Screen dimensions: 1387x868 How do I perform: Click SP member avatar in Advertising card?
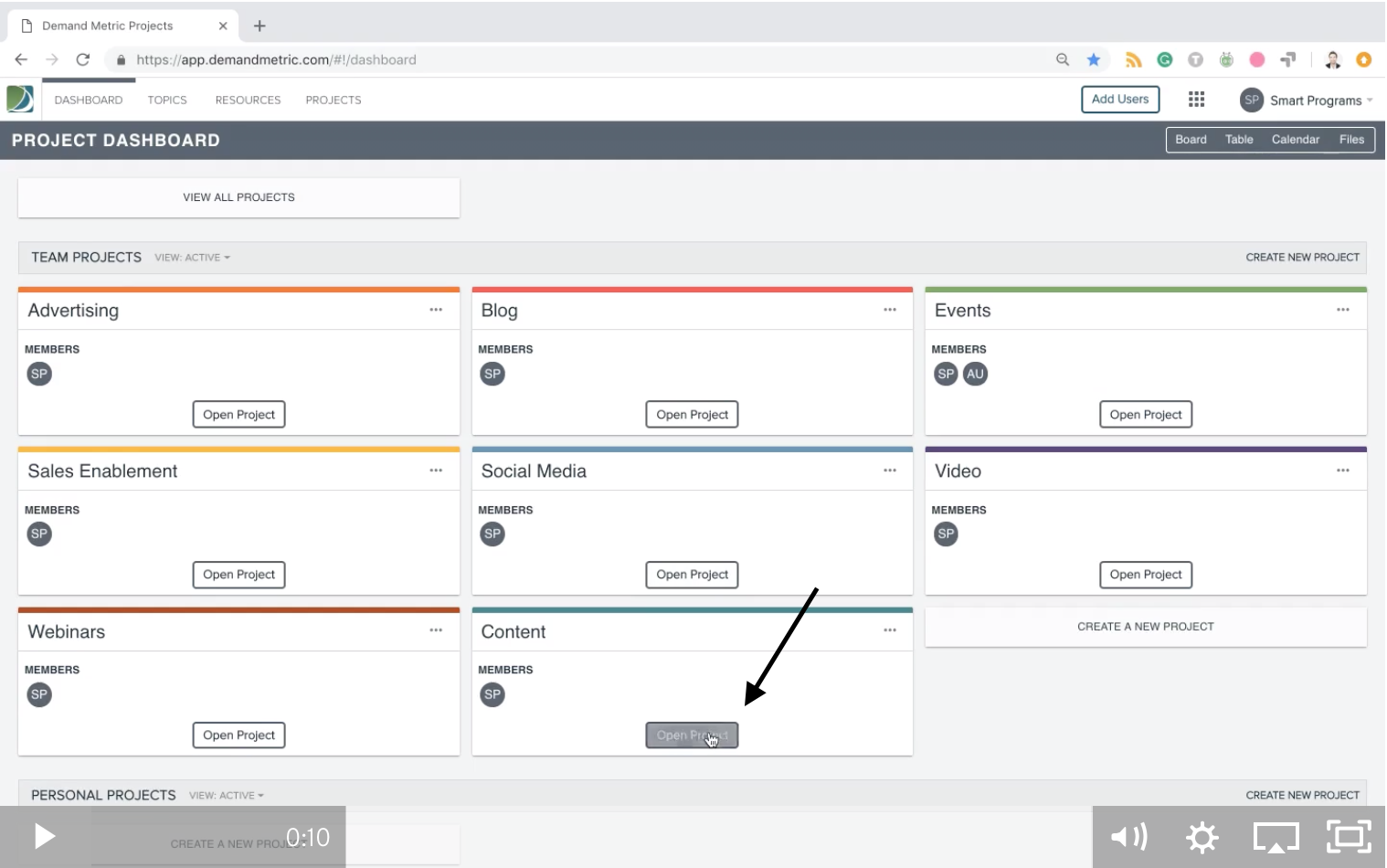pyautogui.click(x=39, y=374)
